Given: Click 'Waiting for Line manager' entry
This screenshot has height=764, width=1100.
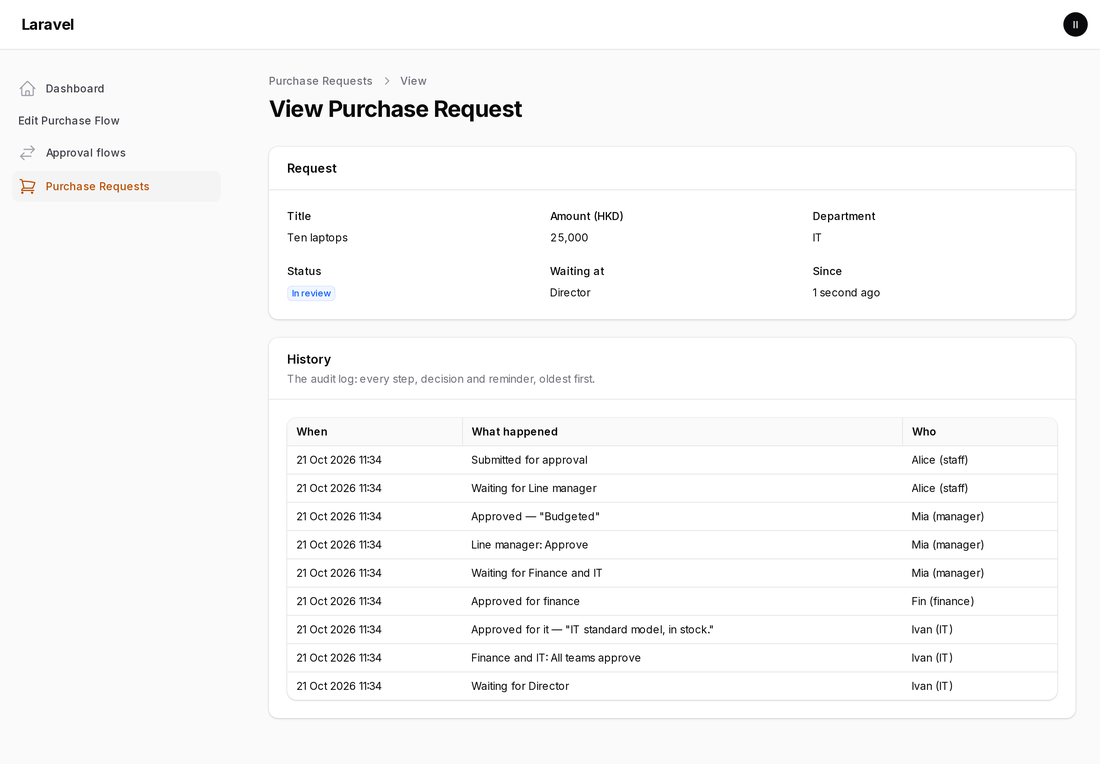Looking at the screenshot, I should click(534, 488).
